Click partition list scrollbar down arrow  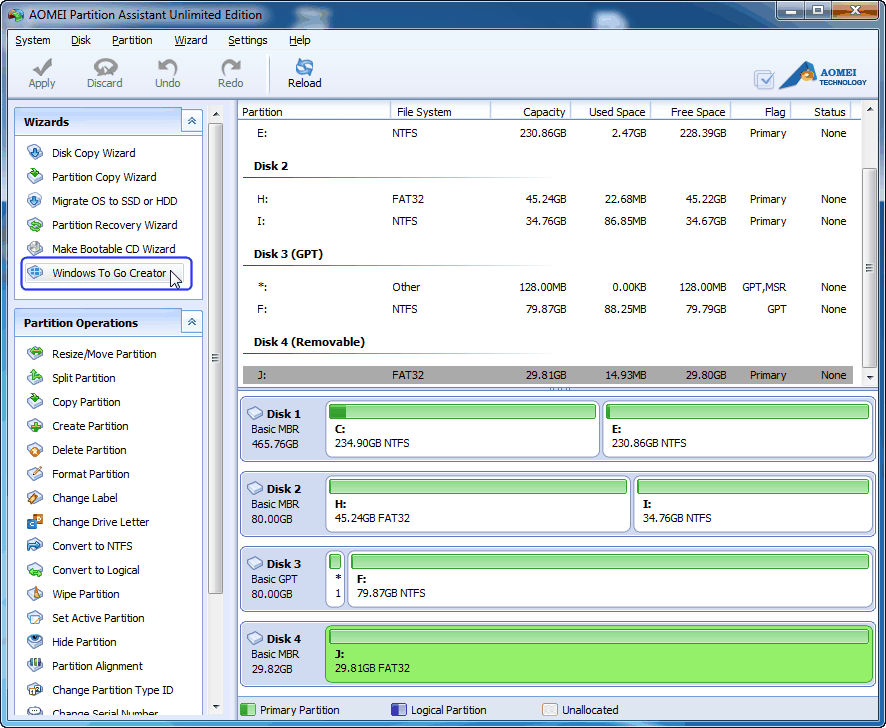[x=870, y=378]
